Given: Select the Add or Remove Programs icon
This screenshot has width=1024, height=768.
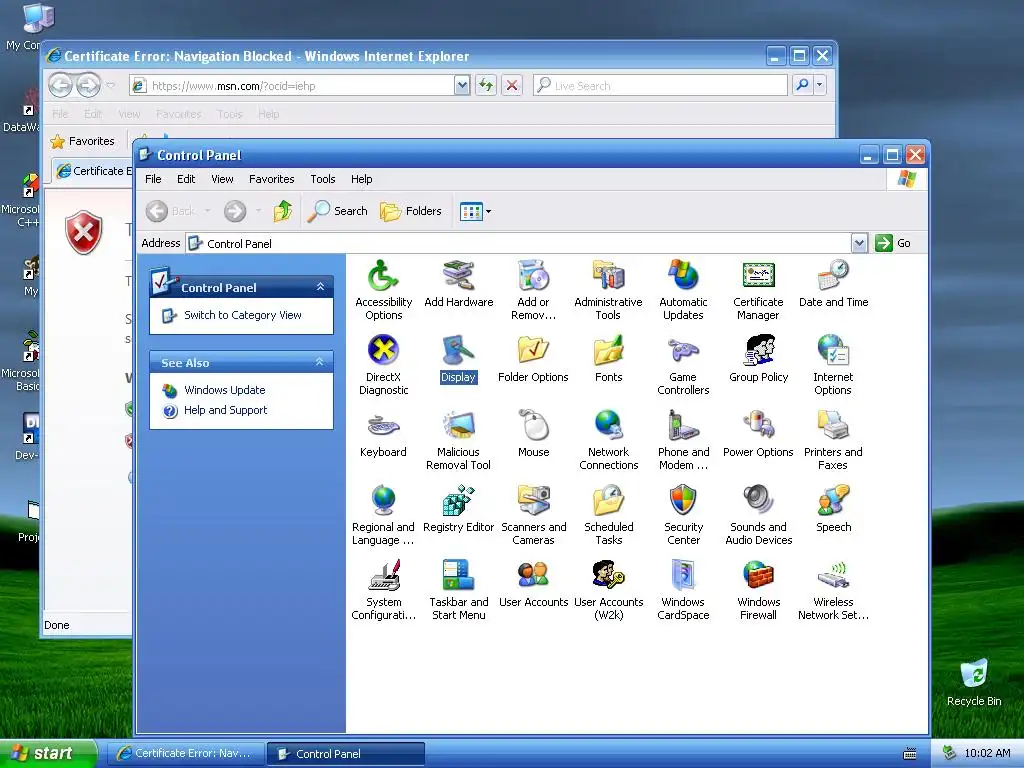Looking at the screenshot, I should click(534, 290).
